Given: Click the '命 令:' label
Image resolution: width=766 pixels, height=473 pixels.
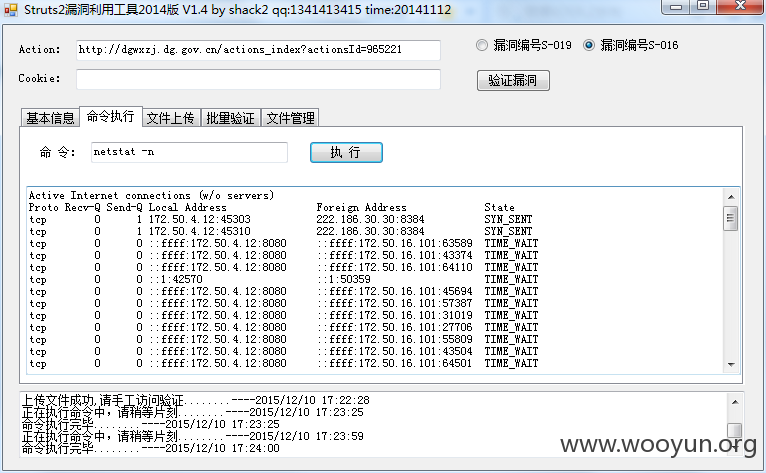Looking at the screenshot, I should 58,152.
